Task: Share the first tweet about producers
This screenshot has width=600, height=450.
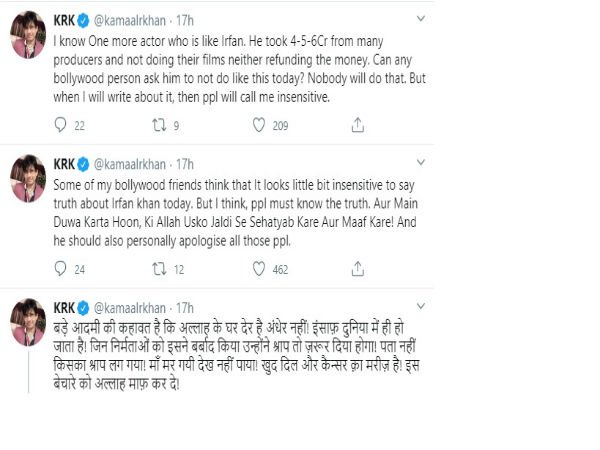Action: [355, 126]
